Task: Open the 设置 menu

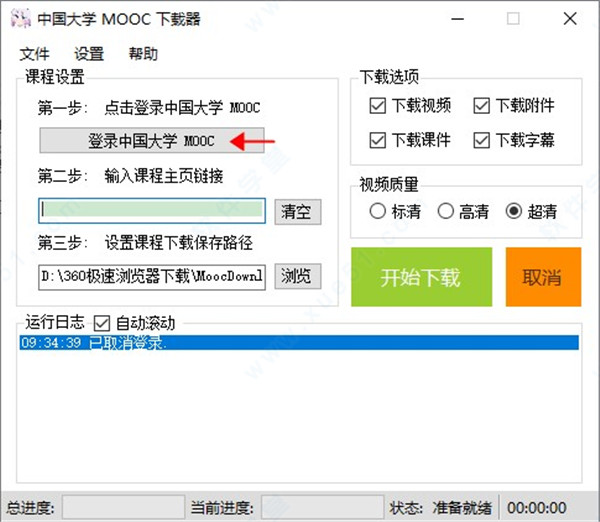Action: [89, 54]
